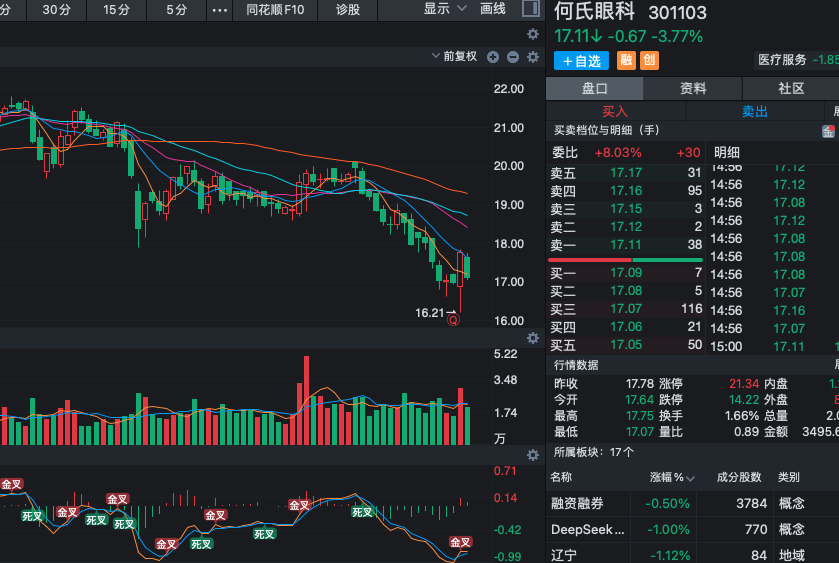This screenshot has height=563, width=839.
Task: Toggle side panel layout icon
Action: pyautogui.click(x=530, y=9)
